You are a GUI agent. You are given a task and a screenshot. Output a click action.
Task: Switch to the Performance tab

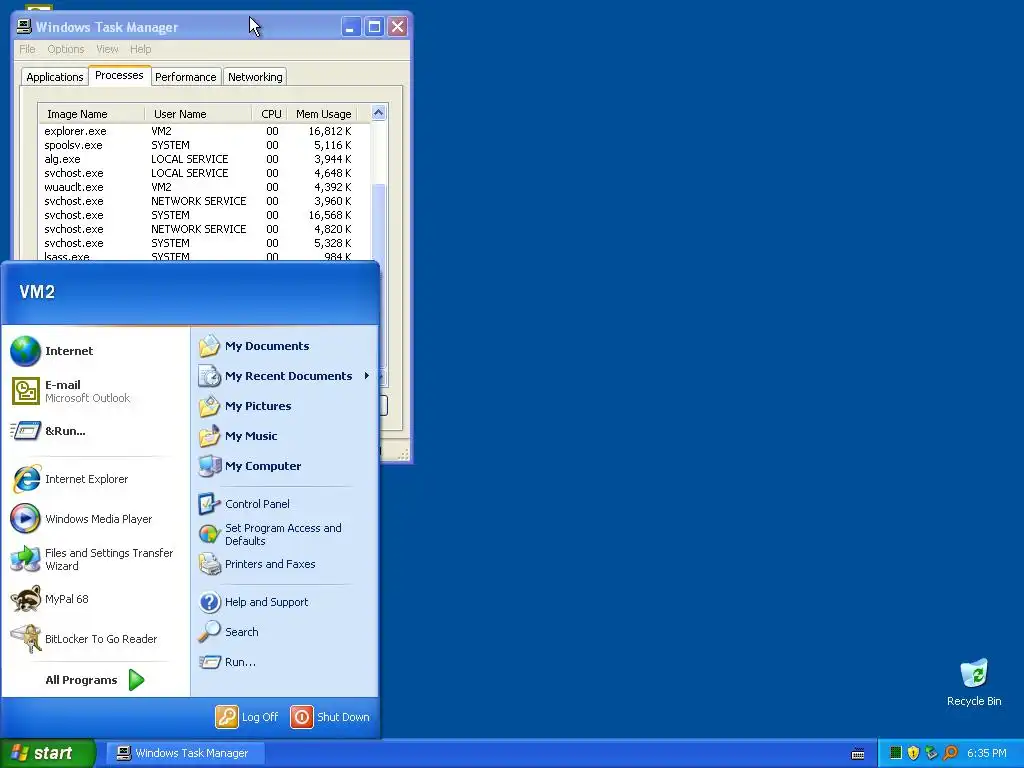pos(185,77)
